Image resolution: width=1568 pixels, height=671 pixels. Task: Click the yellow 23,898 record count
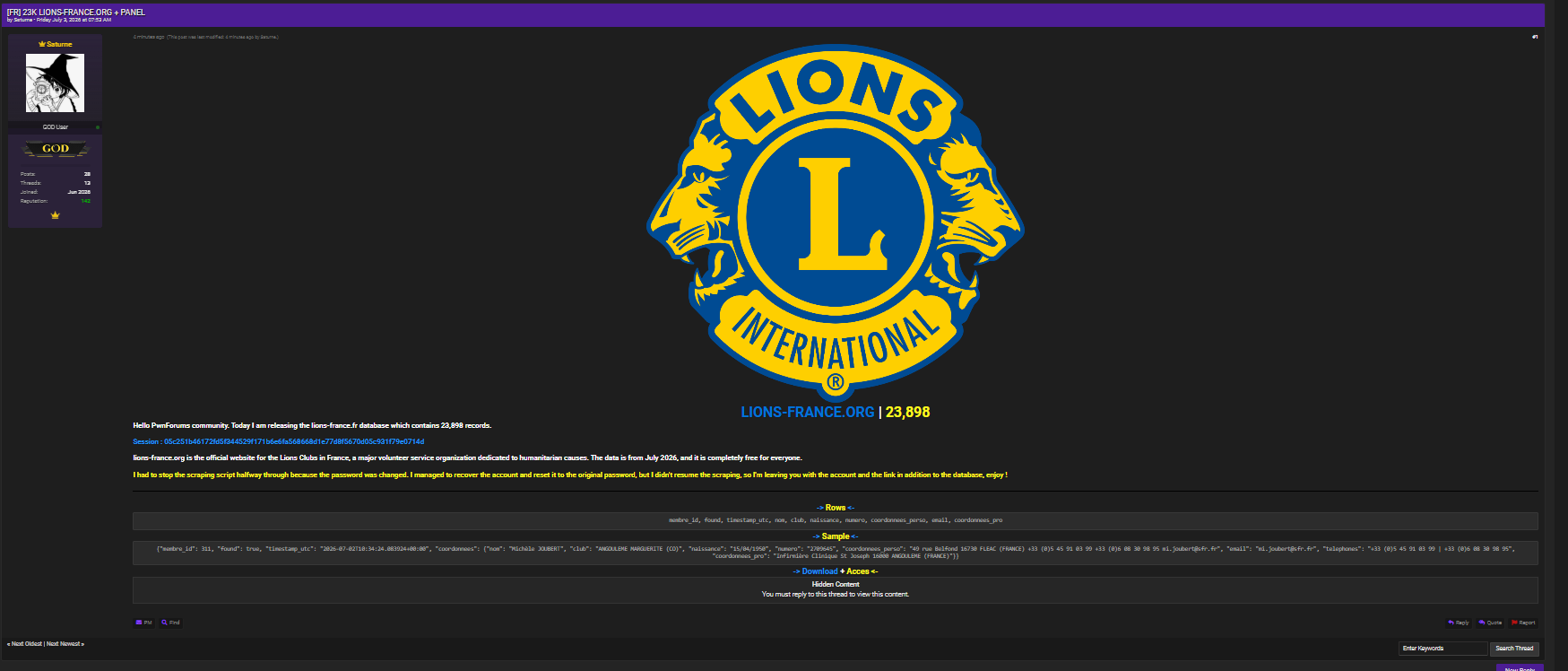click(x=907, y=412)
